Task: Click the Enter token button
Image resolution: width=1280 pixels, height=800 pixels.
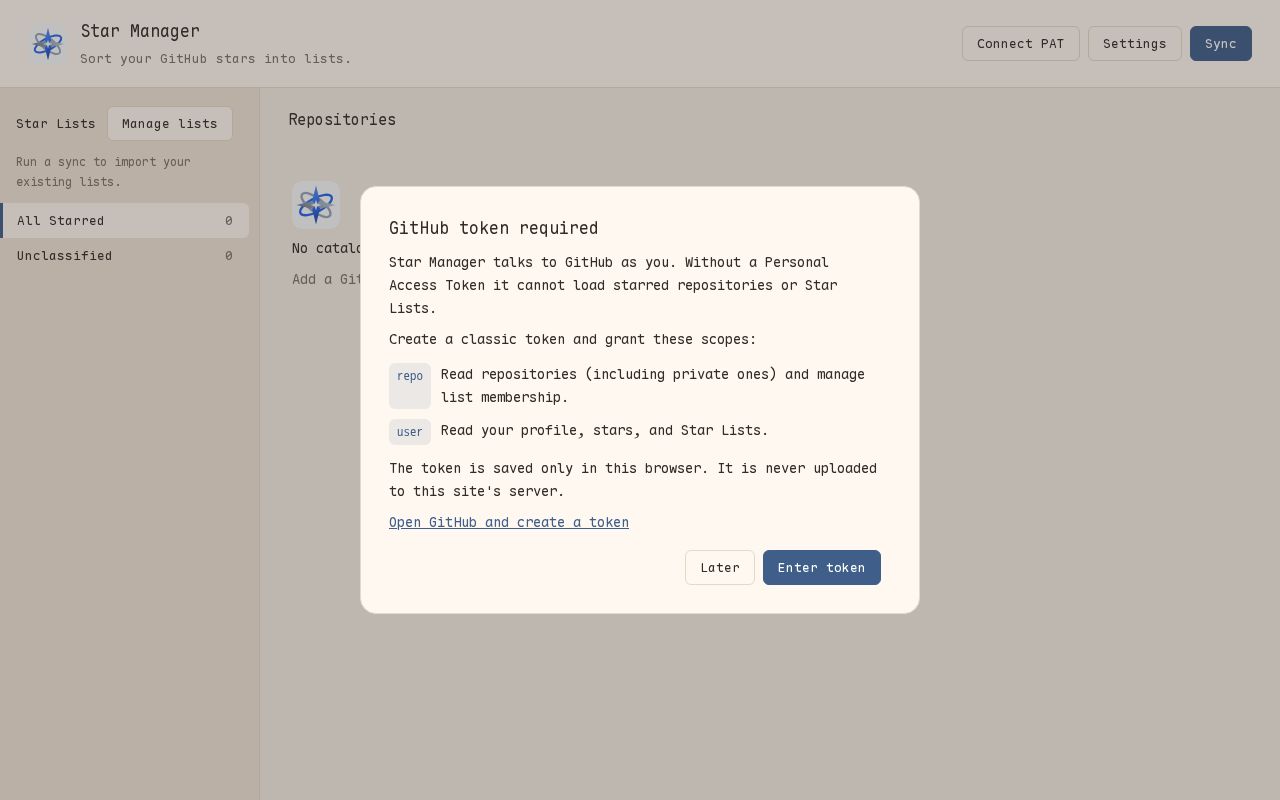Action: (821, 568)
